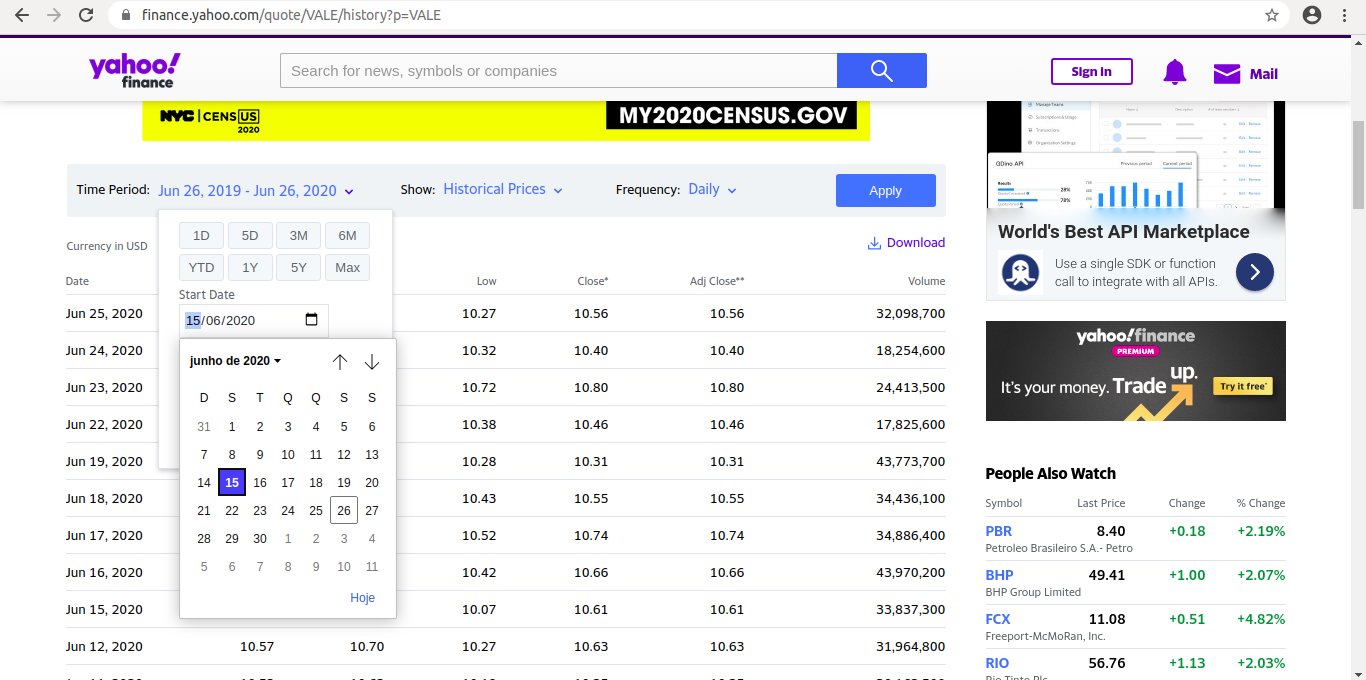Click the news and symbols search box
The height and width of the screenshot is (680, 1366).
558,71
